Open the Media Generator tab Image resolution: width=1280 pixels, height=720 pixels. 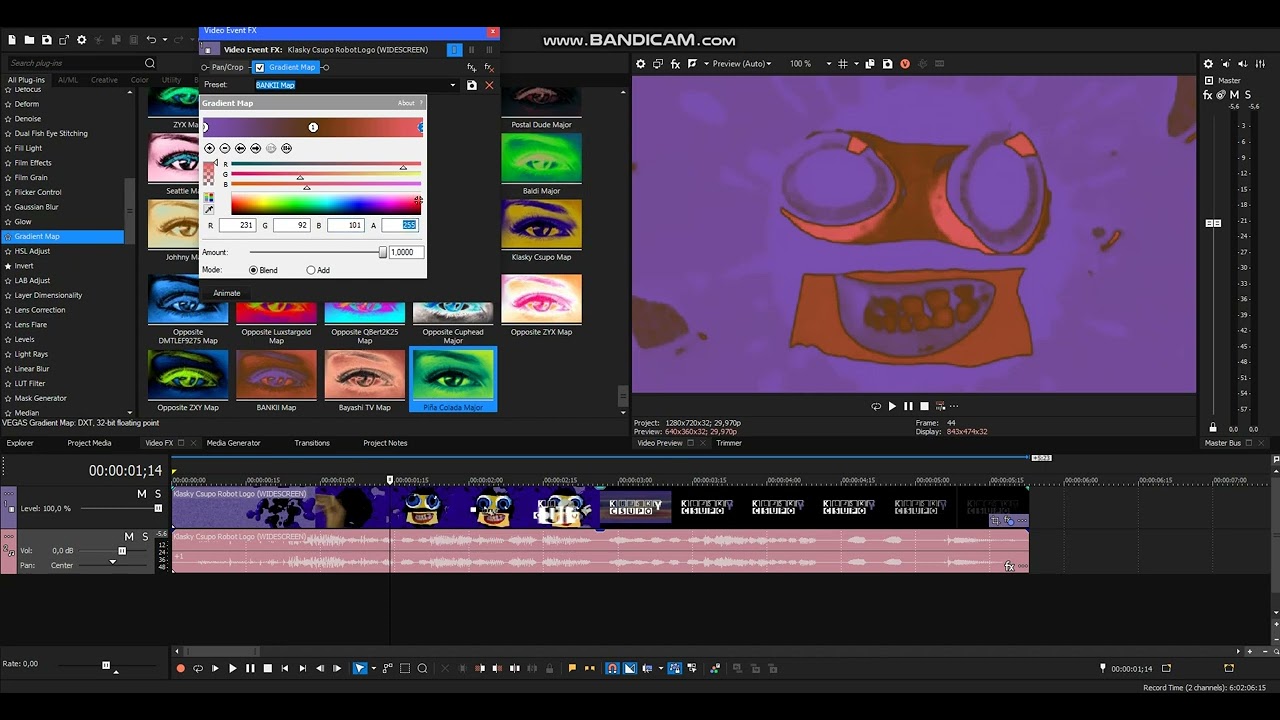click(233, 443)
